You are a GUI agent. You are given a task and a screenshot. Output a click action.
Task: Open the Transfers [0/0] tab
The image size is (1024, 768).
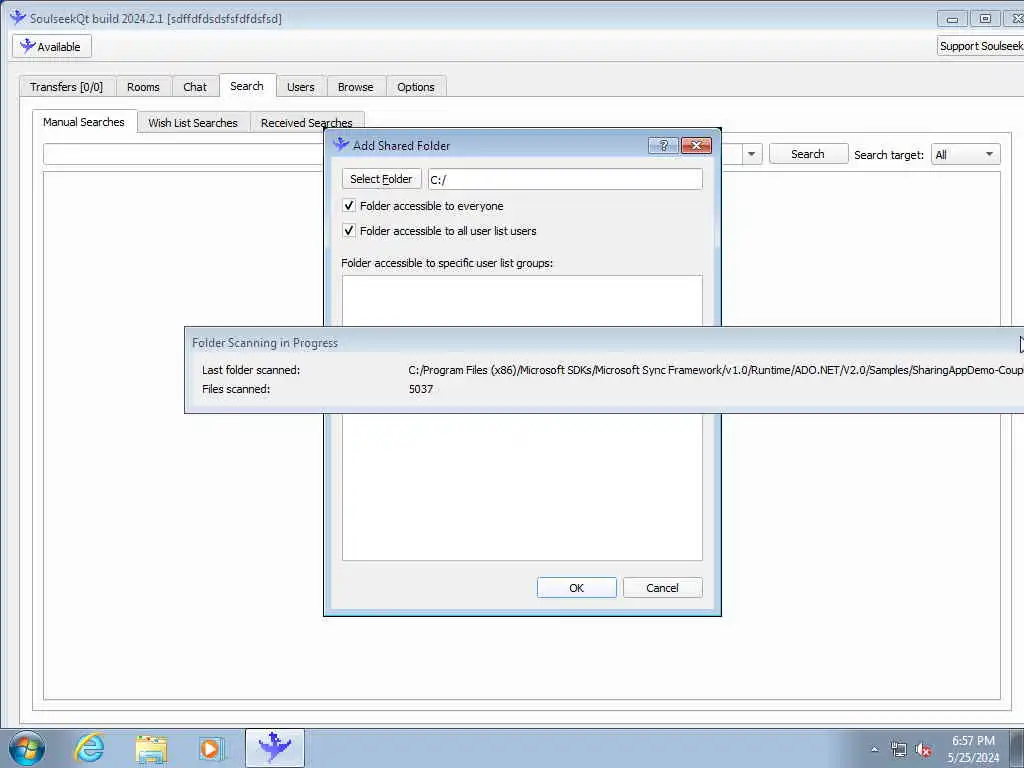[67, 87]
